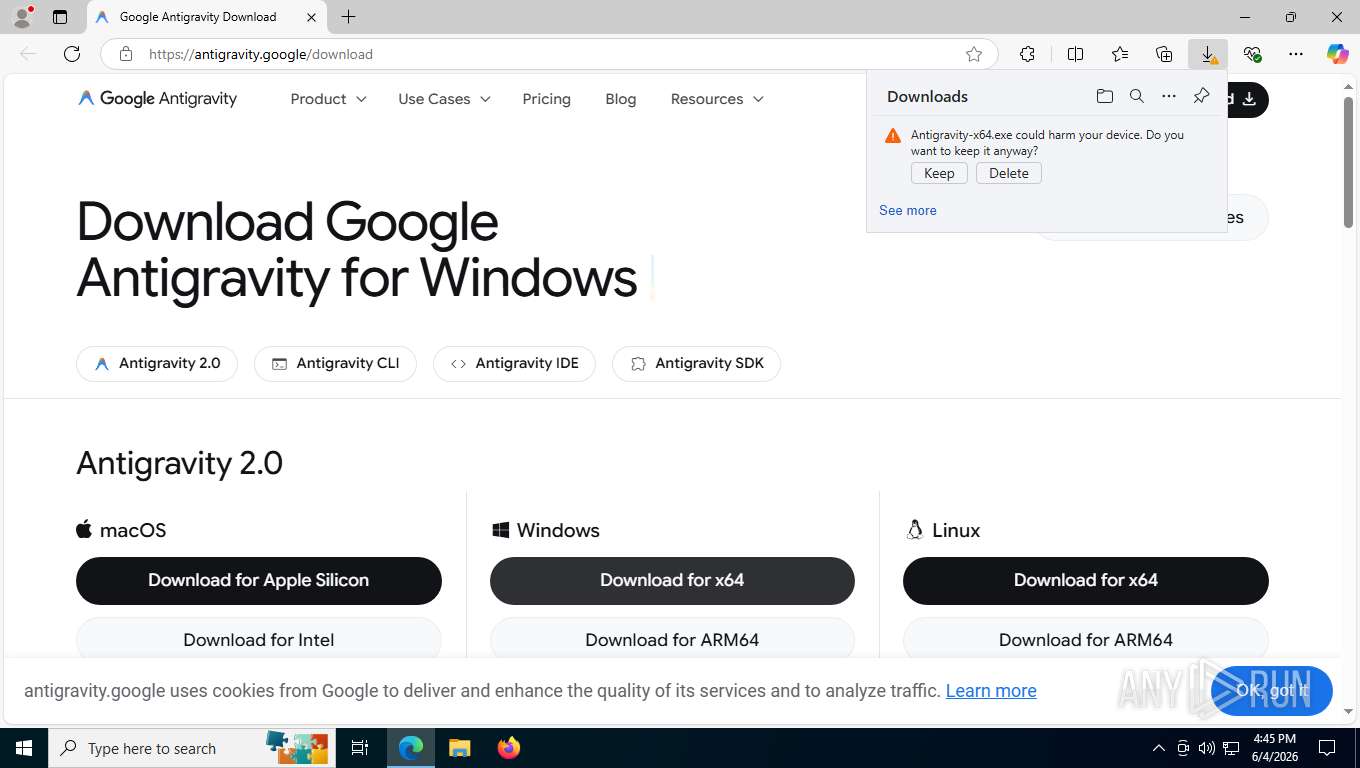Viewport: 1360px width, 768px height.
Task: Open the browser profile icon
Action: coord(21,17)
